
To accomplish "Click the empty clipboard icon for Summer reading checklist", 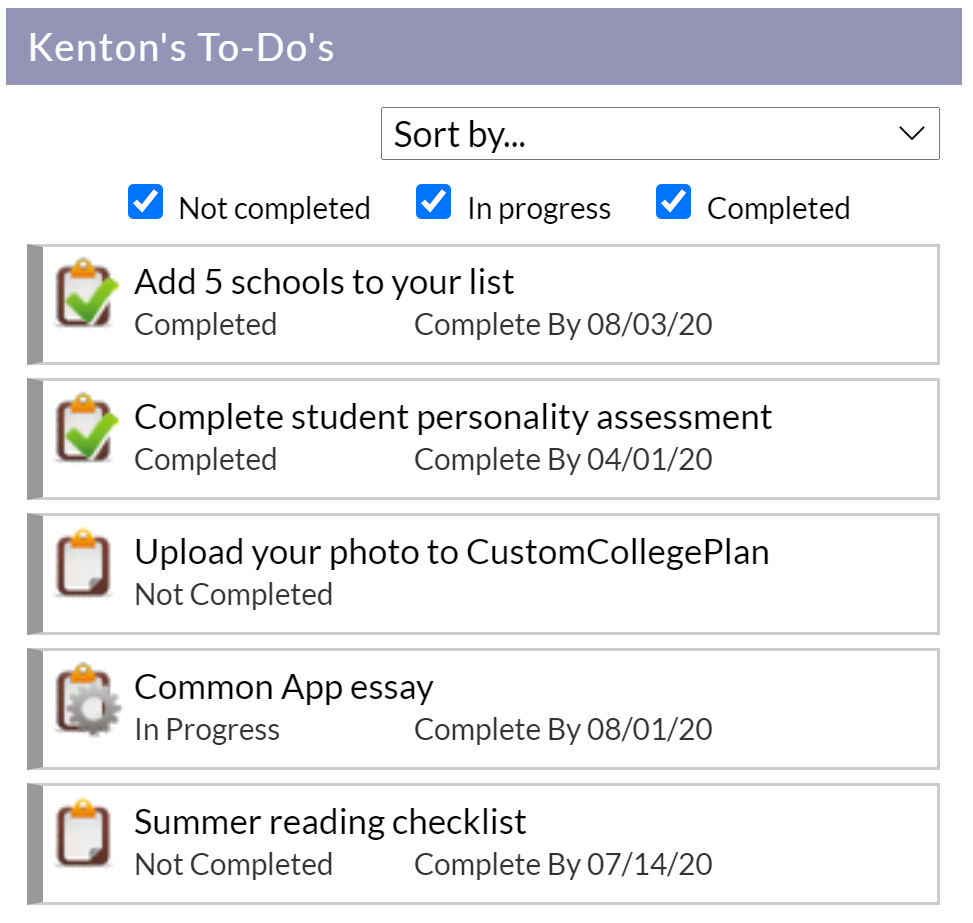I will click(x=84, y=833).
